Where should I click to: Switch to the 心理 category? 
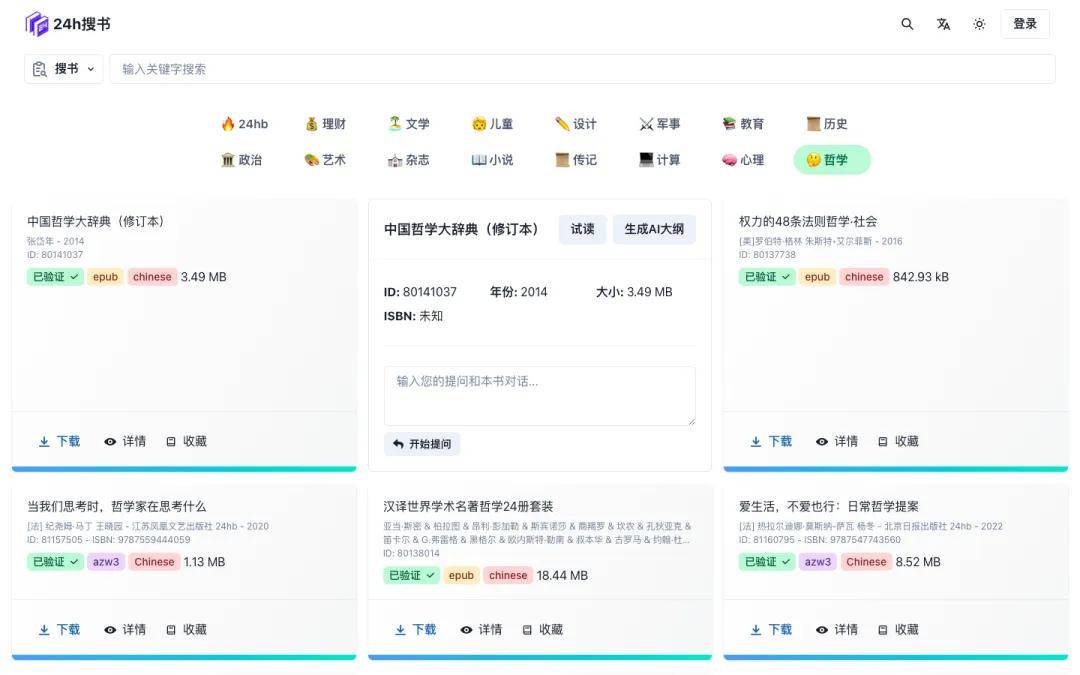(743, 159)
